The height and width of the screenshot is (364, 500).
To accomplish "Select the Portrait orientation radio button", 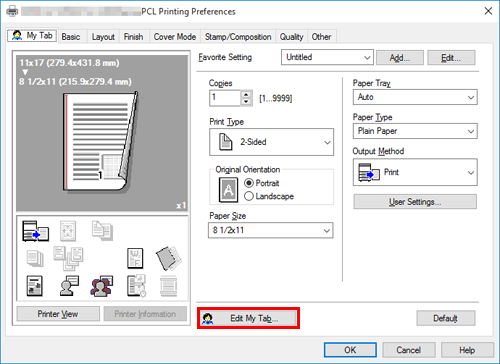I will tap(249, 183).
